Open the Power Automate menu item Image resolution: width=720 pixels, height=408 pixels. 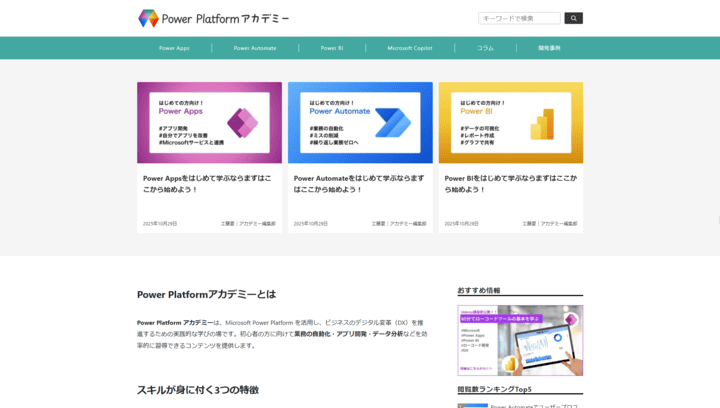pyautogui.click(x=255, y=48)
